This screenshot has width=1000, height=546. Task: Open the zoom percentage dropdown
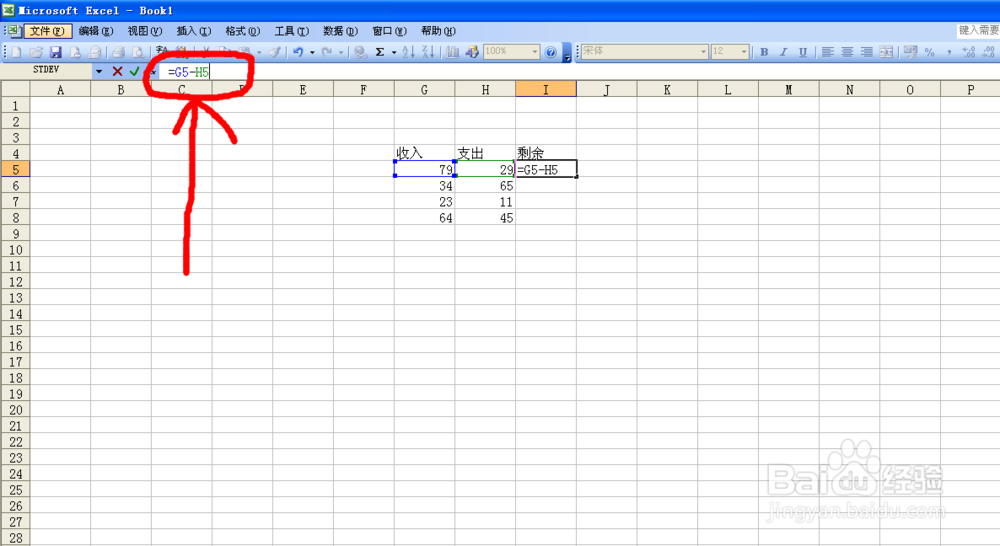click(535, 52)
